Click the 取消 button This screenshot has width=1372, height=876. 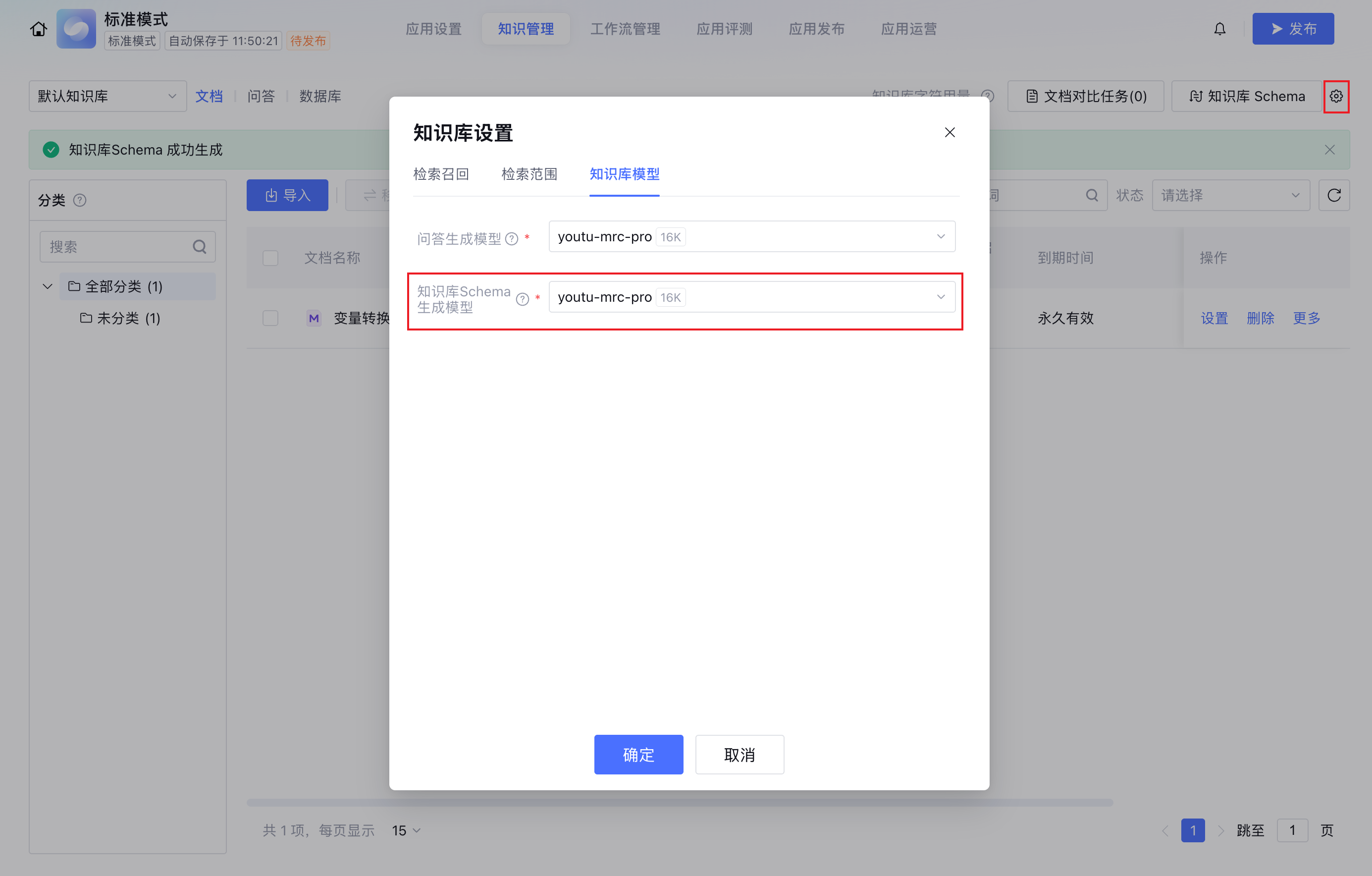tap(739, 755)
